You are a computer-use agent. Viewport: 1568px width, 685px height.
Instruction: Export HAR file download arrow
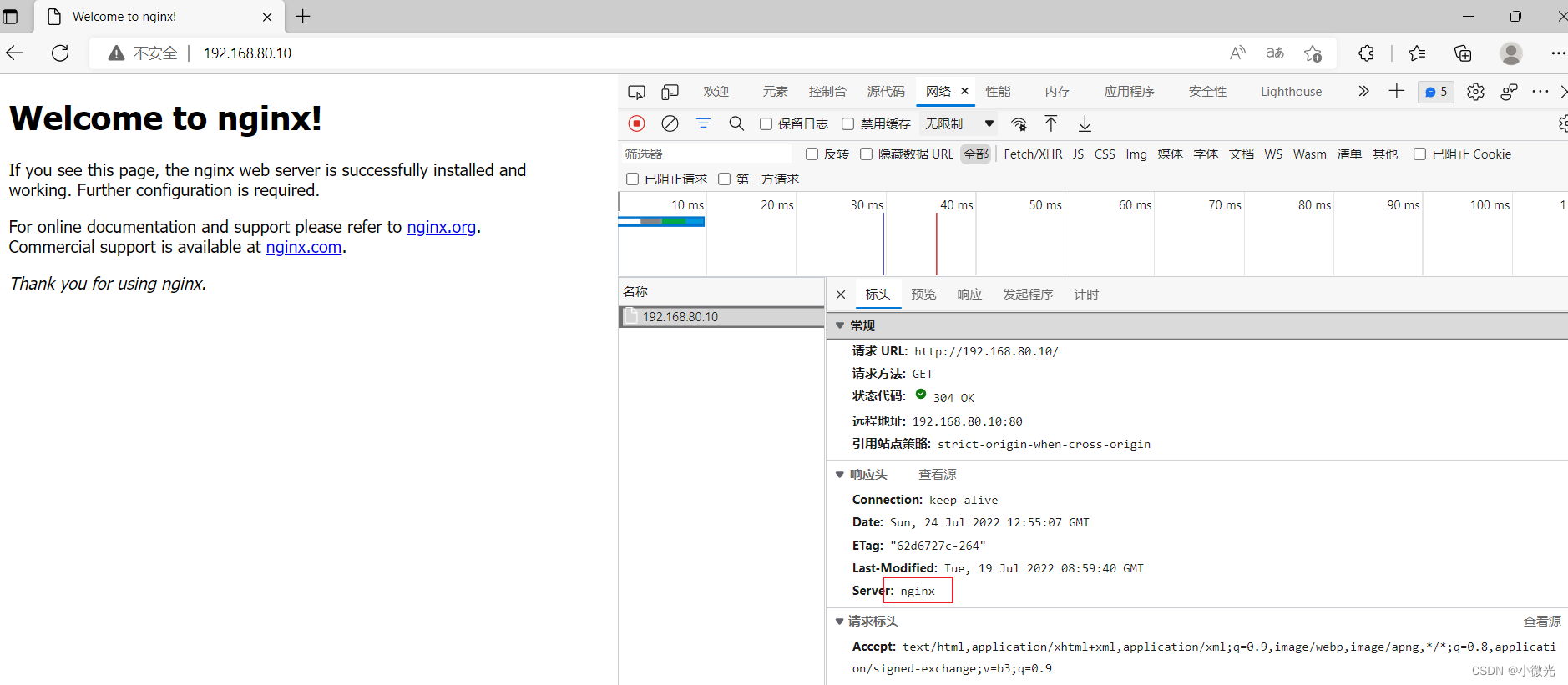[x=1085, y=123]
